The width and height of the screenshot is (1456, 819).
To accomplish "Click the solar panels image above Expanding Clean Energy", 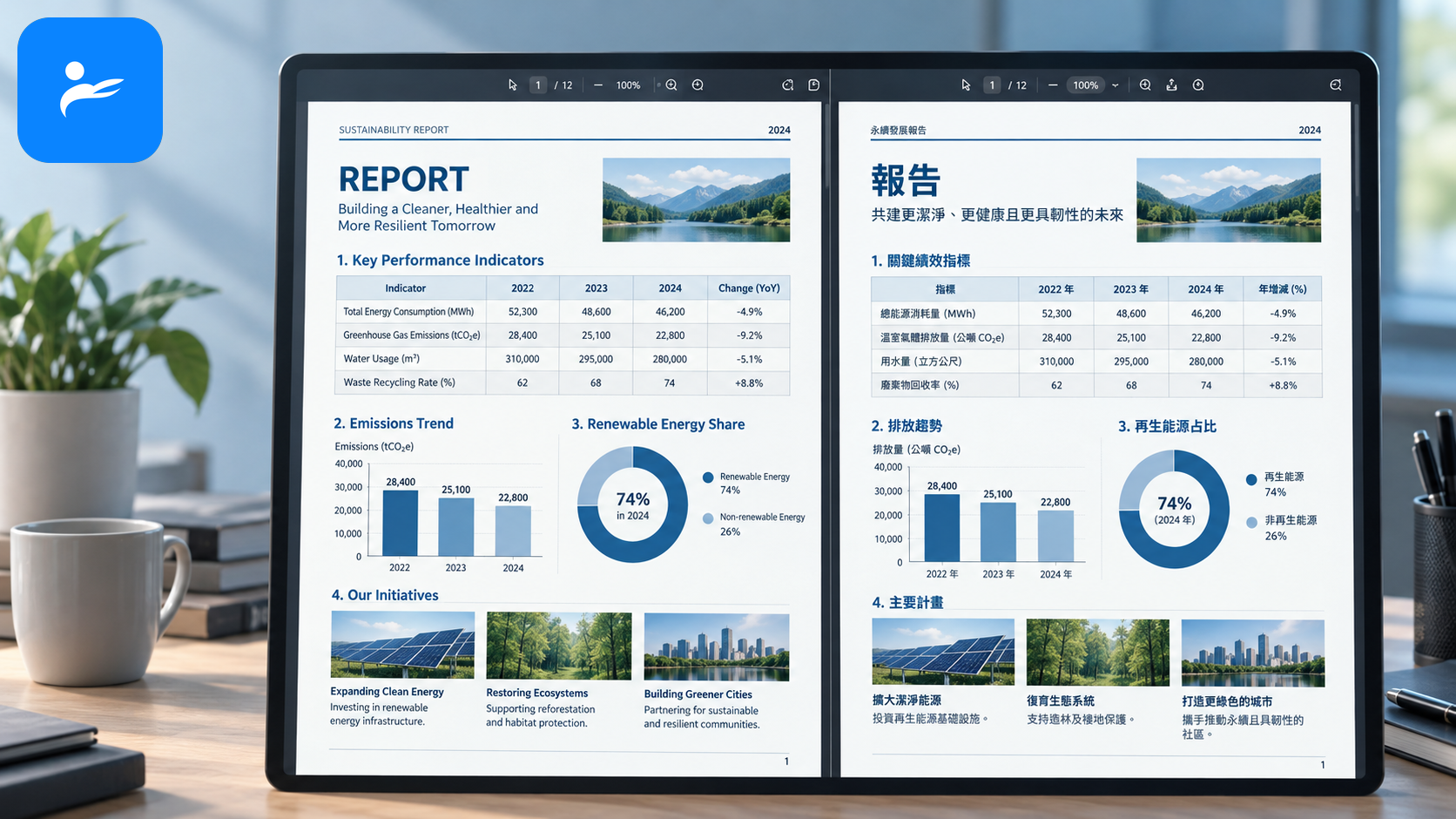I will (402, 645).
